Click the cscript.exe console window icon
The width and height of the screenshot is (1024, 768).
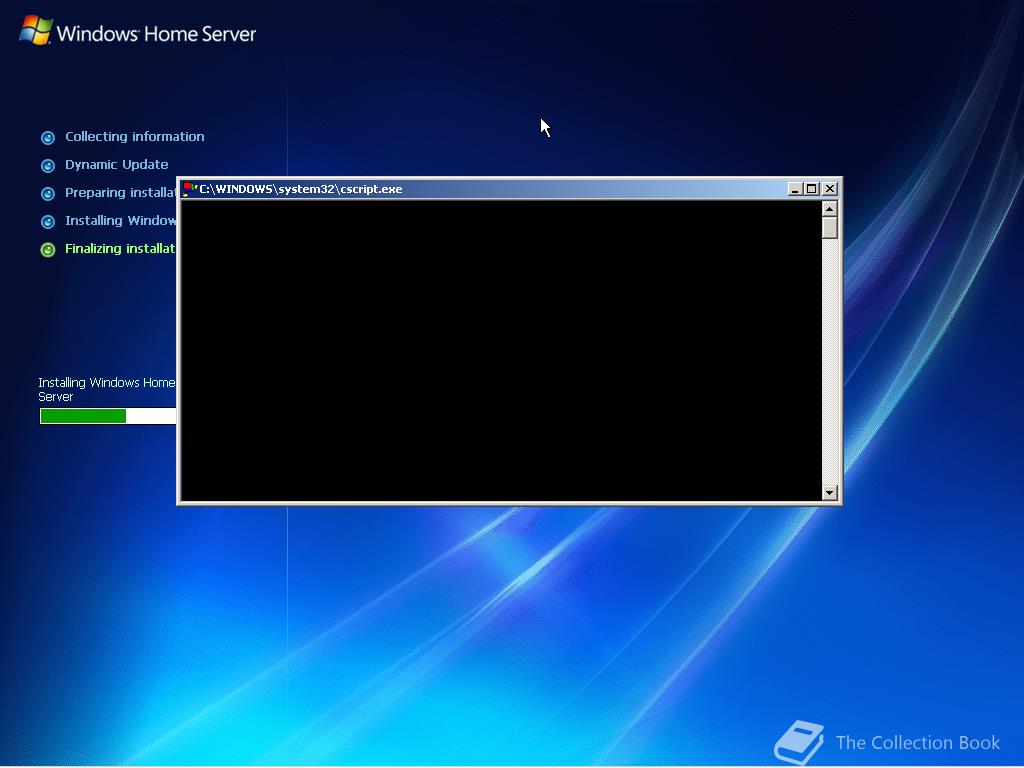(190, 189)
